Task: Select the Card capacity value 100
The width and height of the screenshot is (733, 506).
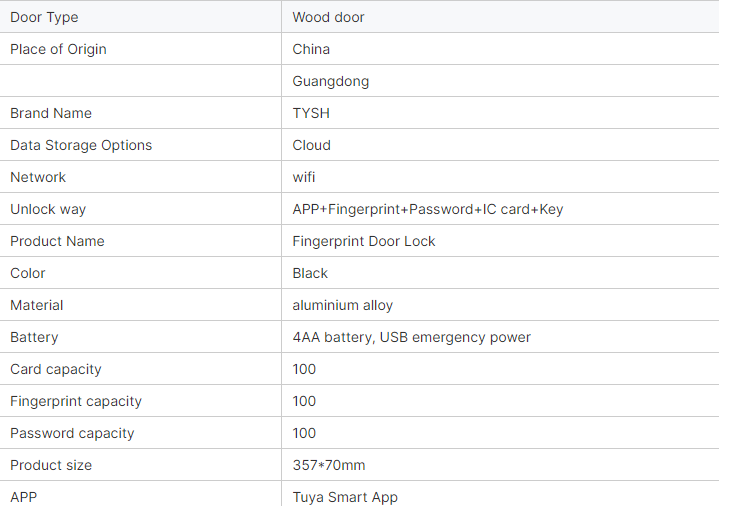Action: pos(304,369)
